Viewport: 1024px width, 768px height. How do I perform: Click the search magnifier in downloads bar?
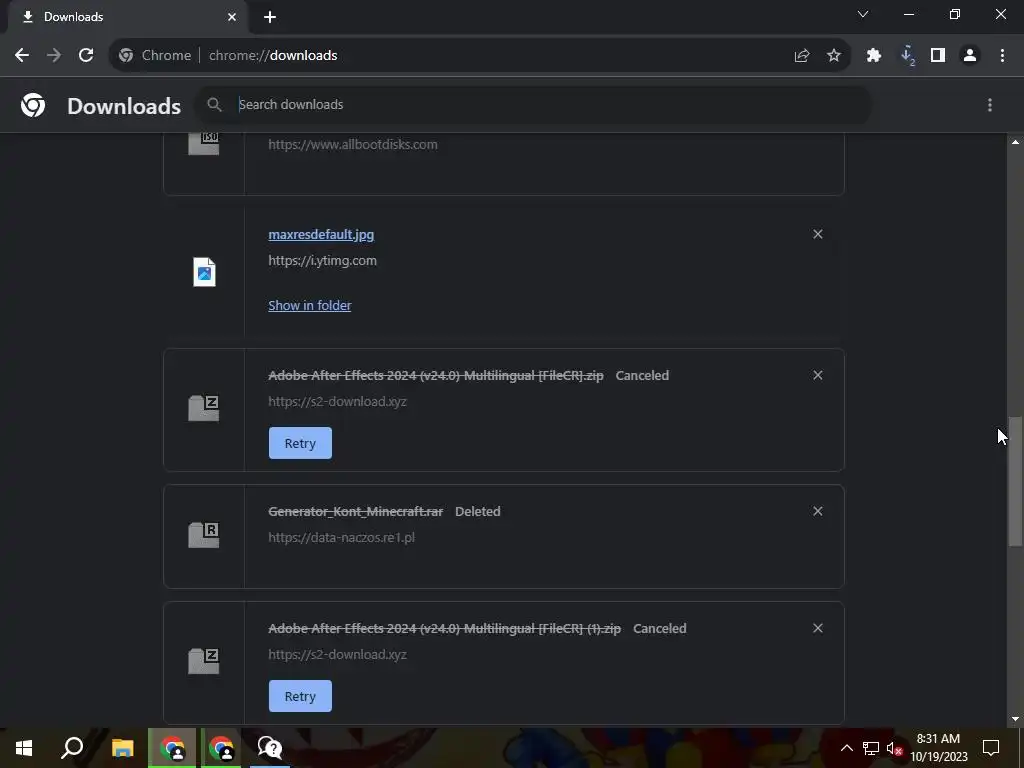214,104
